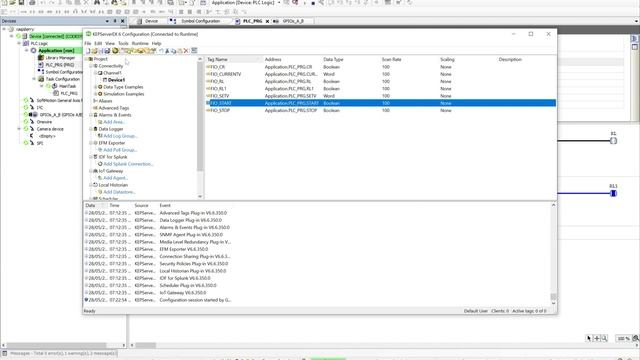Click the Add Agent... link
640x360 pixels.
(x=116, y=178)
